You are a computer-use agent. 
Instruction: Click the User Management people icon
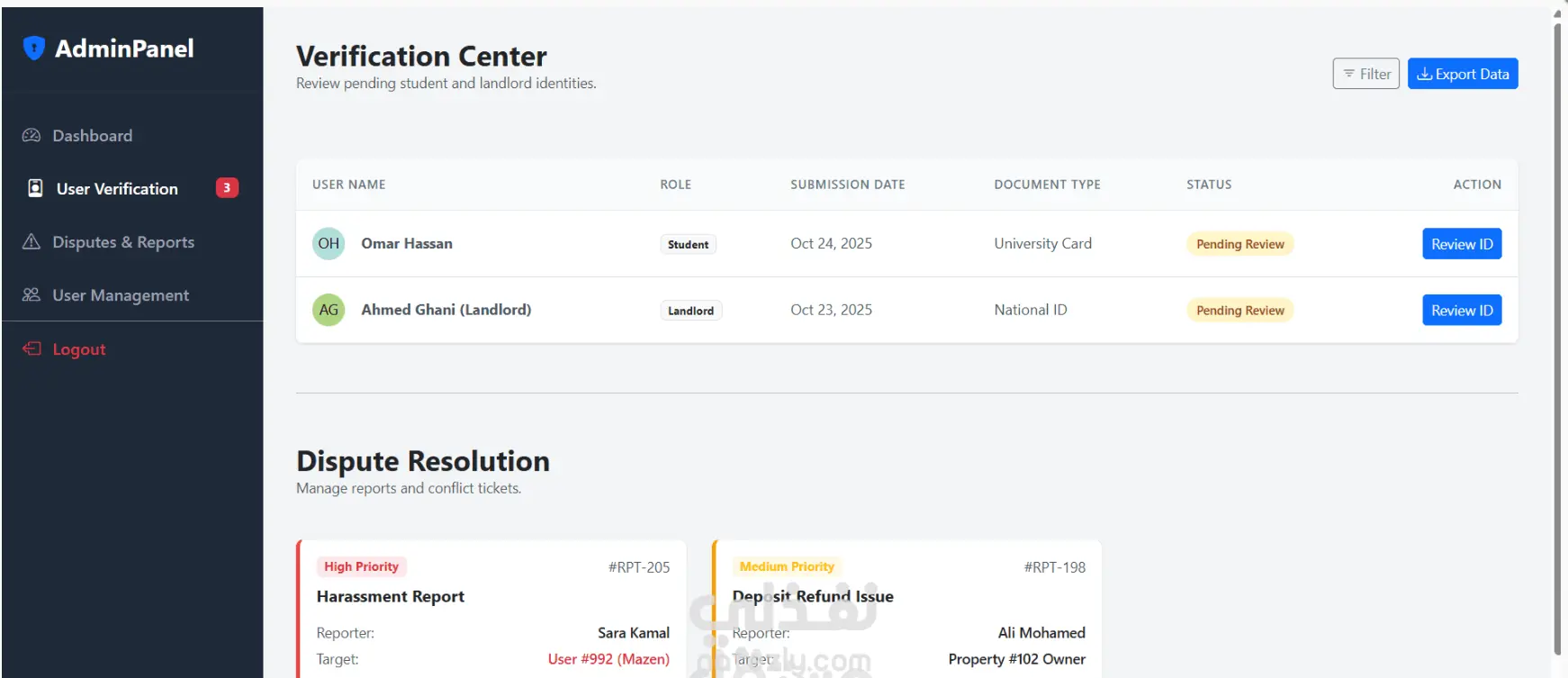click(32, 294)
